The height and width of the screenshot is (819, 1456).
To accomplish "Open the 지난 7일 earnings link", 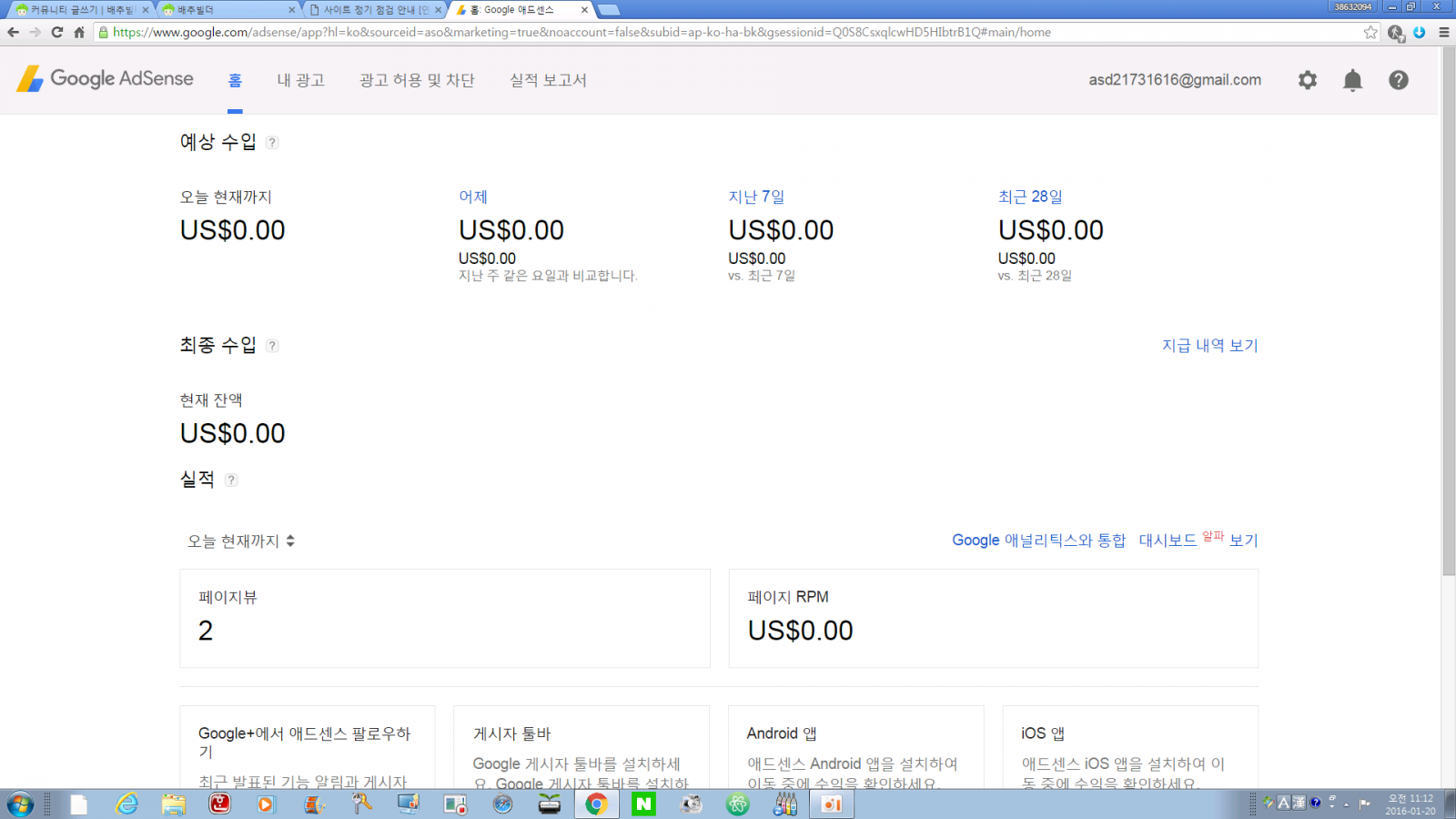I will [755, 197].
